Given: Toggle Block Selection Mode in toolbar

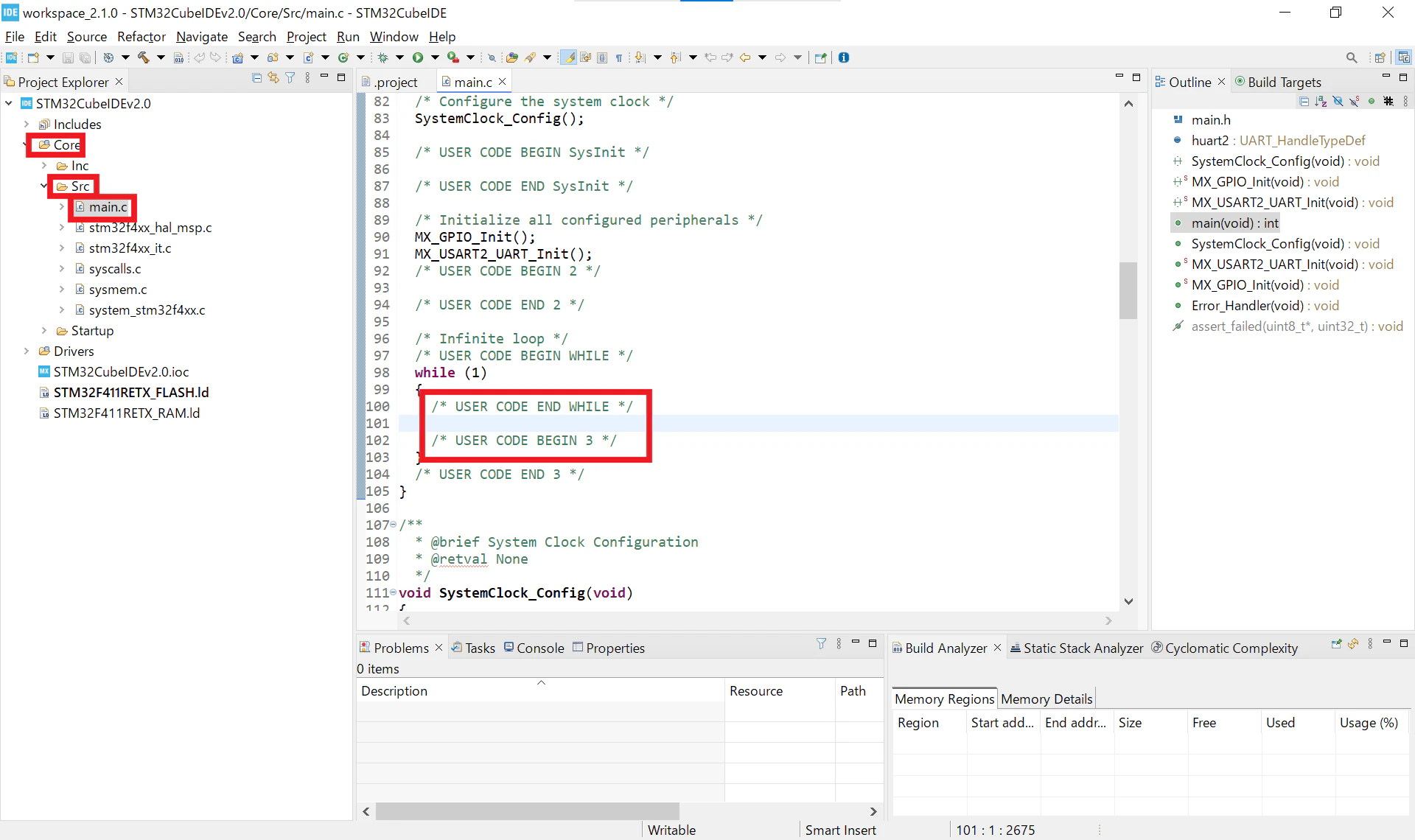Looking at the screenshot, I should click(602, 57).
